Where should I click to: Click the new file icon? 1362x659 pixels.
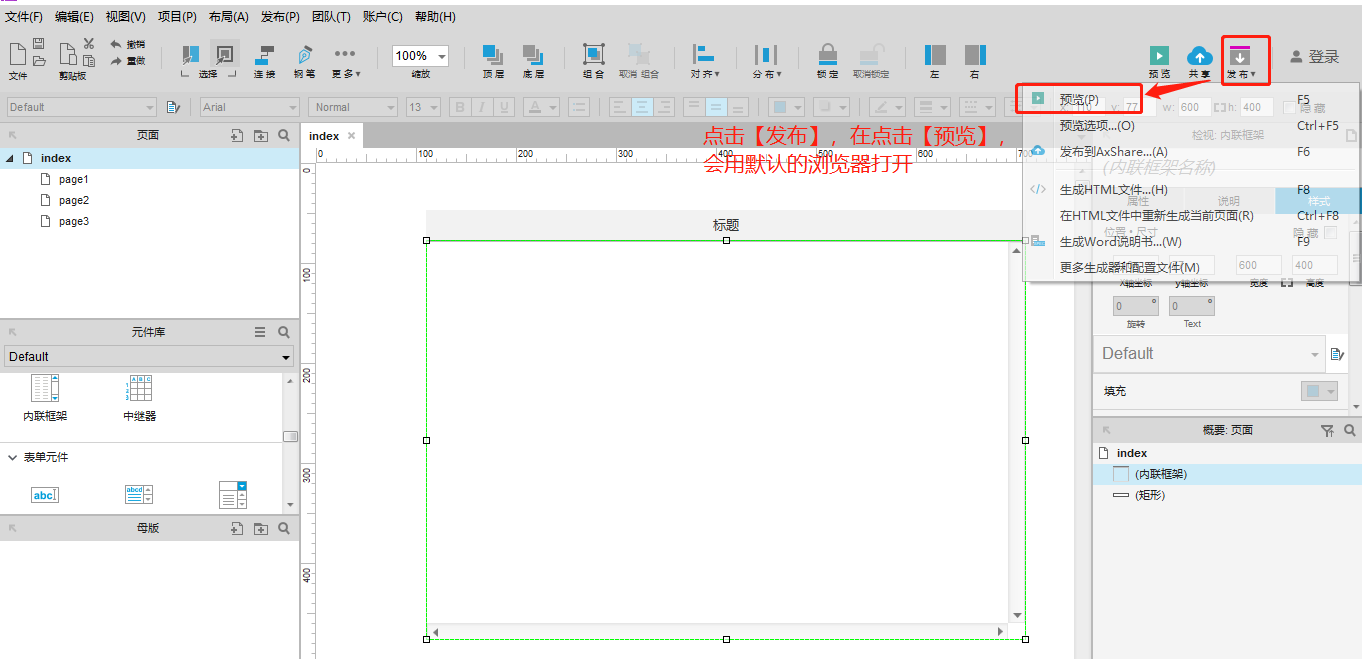click(17, 54)
